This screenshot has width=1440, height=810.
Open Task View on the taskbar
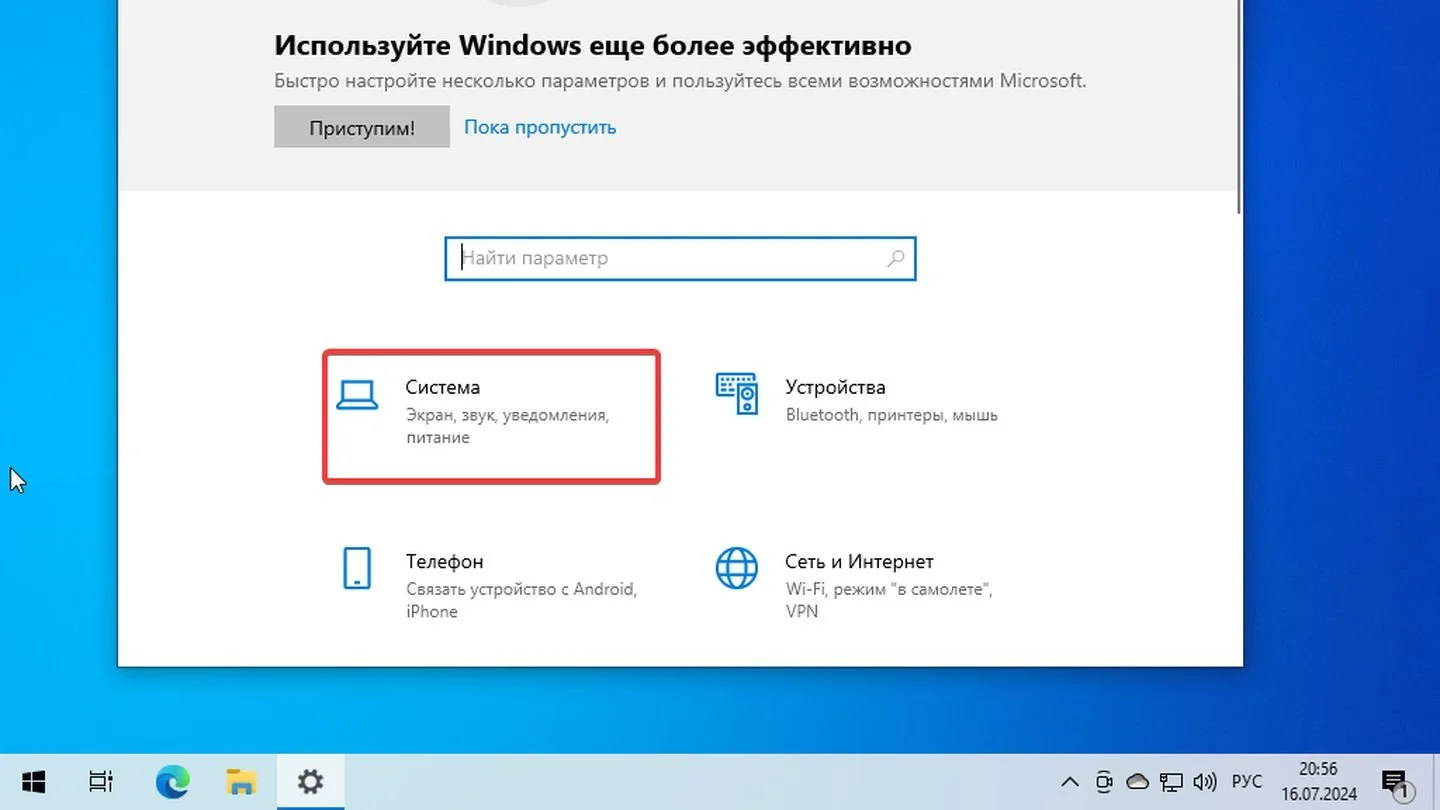click(x=101, y=781)
